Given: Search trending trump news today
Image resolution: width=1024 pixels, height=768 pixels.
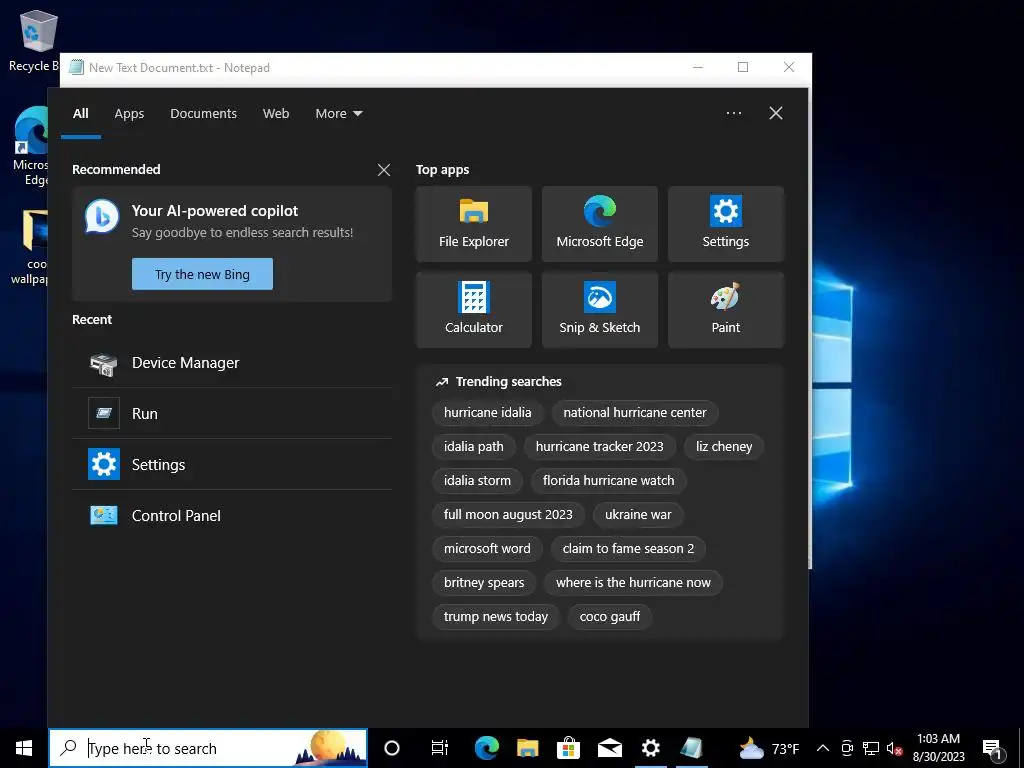Looking at the screenshot, I should (x=496, y=616).
